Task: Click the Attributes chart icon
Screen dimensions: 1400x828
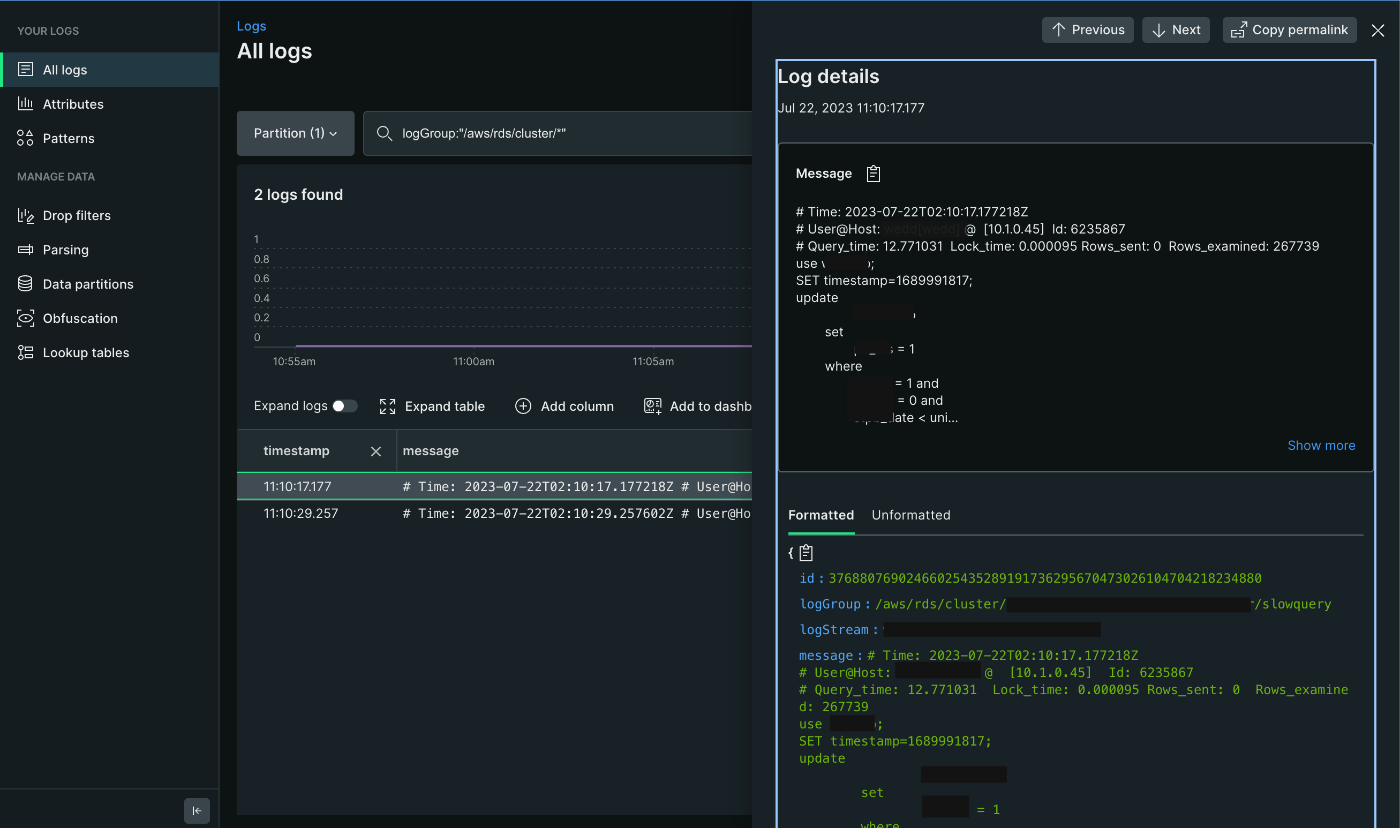Action: click(x=25, y=104)
